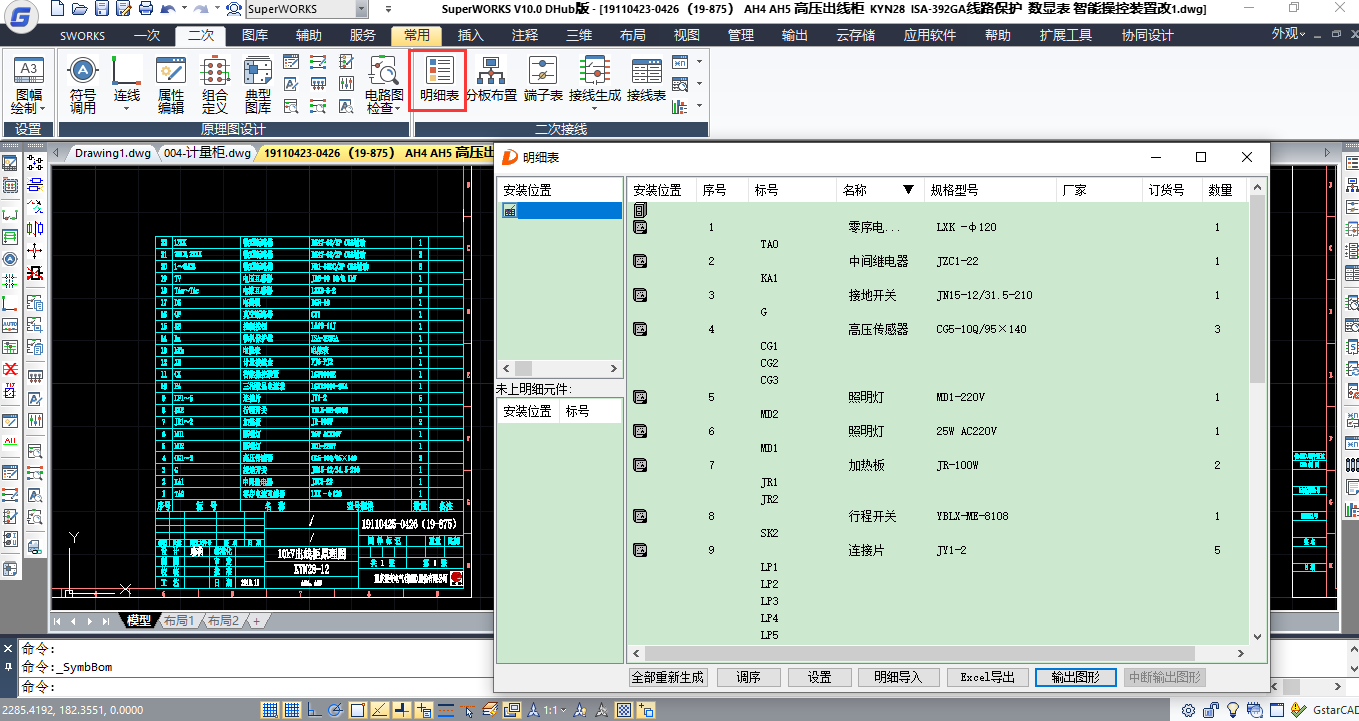Open the 典型图库 typical library
This screenshot has width=1359, height=721.
click(x=258, y=85)
